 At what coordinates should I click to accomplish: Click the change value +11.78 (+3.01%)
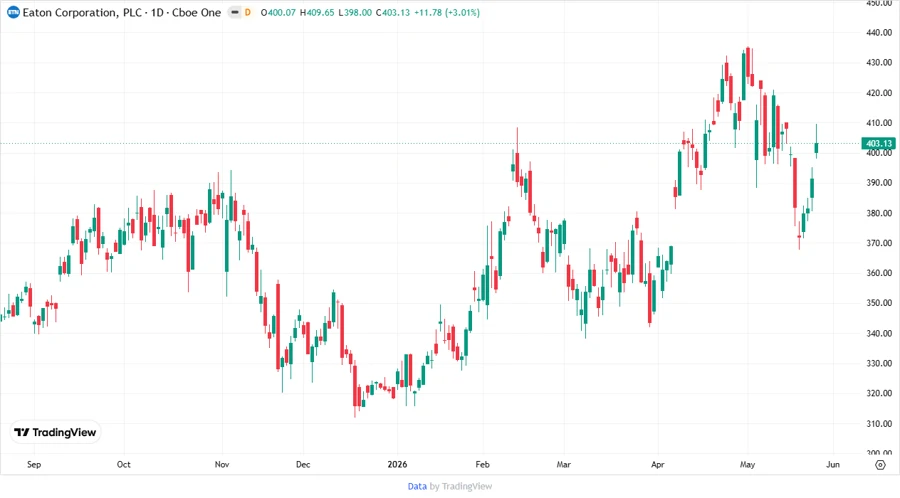click(447, 12)
